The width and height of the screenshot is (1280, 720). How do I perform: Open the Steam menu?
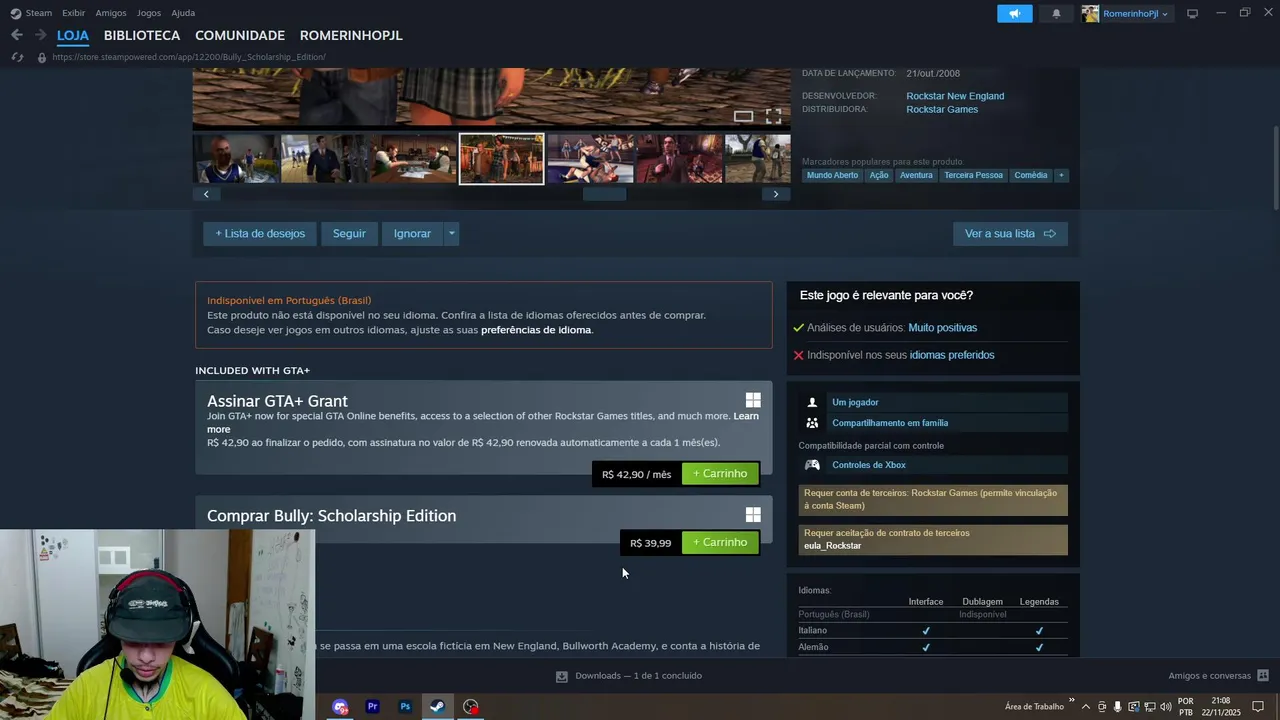(x=39, y=13)
